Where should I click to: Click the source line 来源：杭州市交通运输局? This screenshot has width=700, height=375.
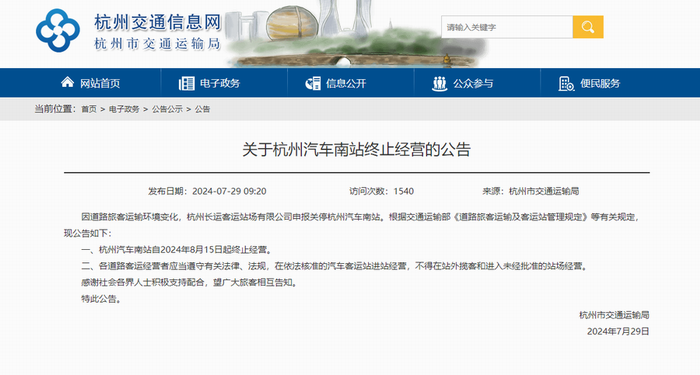pos(530,192)
